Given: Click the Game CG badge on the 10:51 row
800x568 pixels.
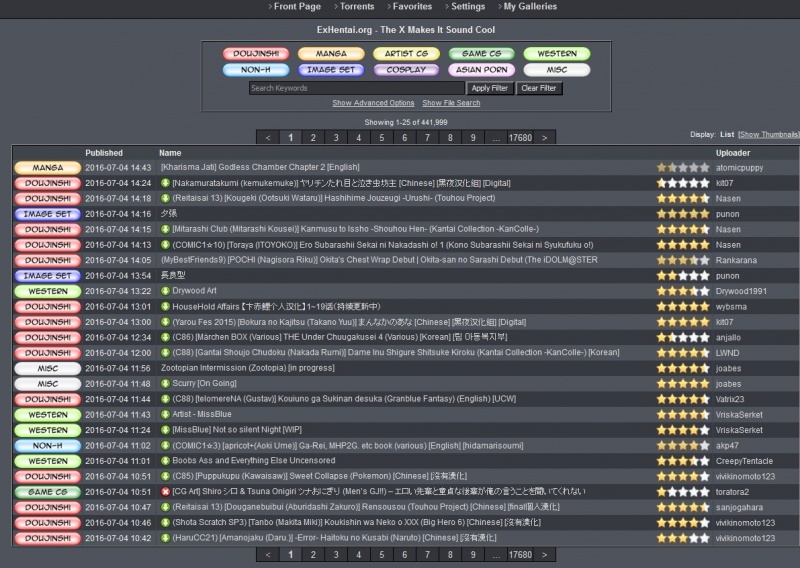Looking at the screenshot, I should pyautogui.click(x=47, y=492).
